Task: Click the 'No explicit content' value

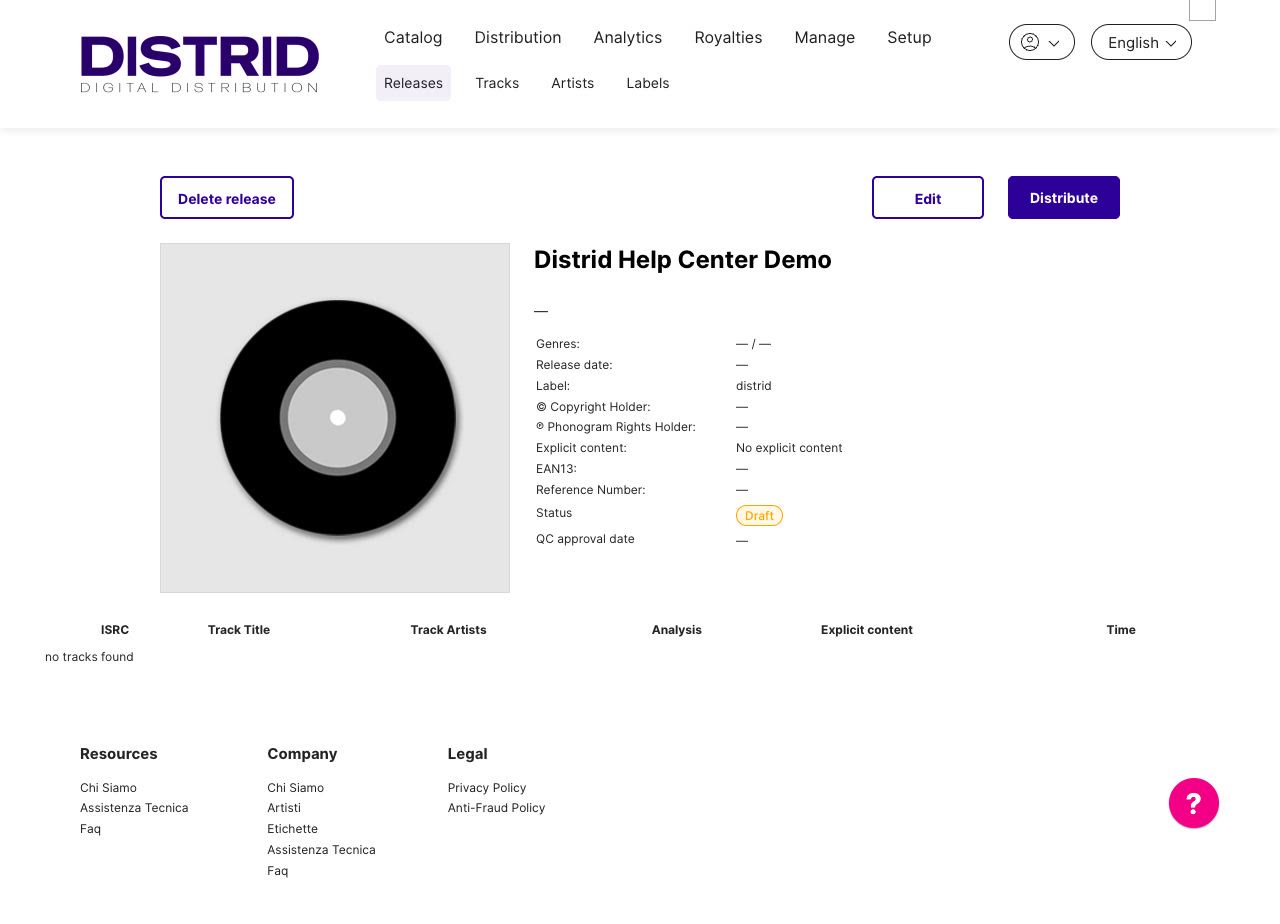Action: 789,448
